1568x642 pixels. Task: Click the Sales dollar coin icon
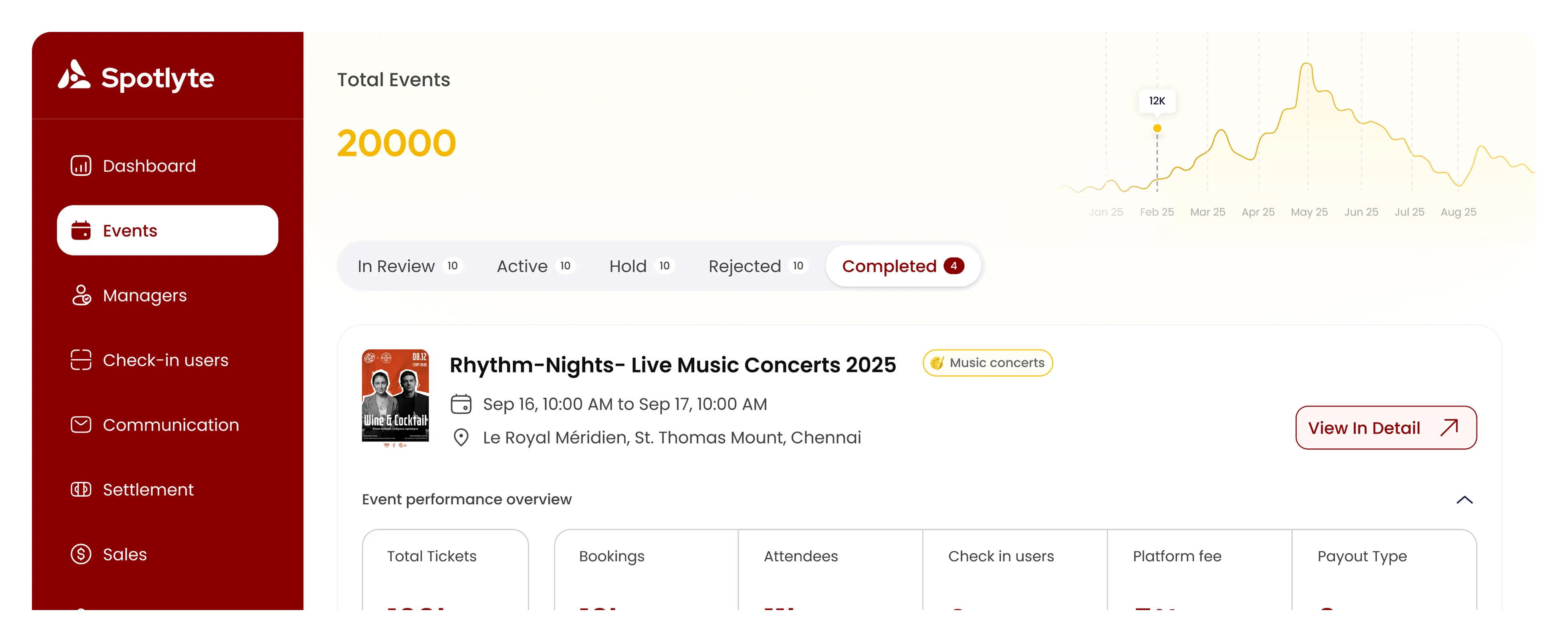coord(81,555)
